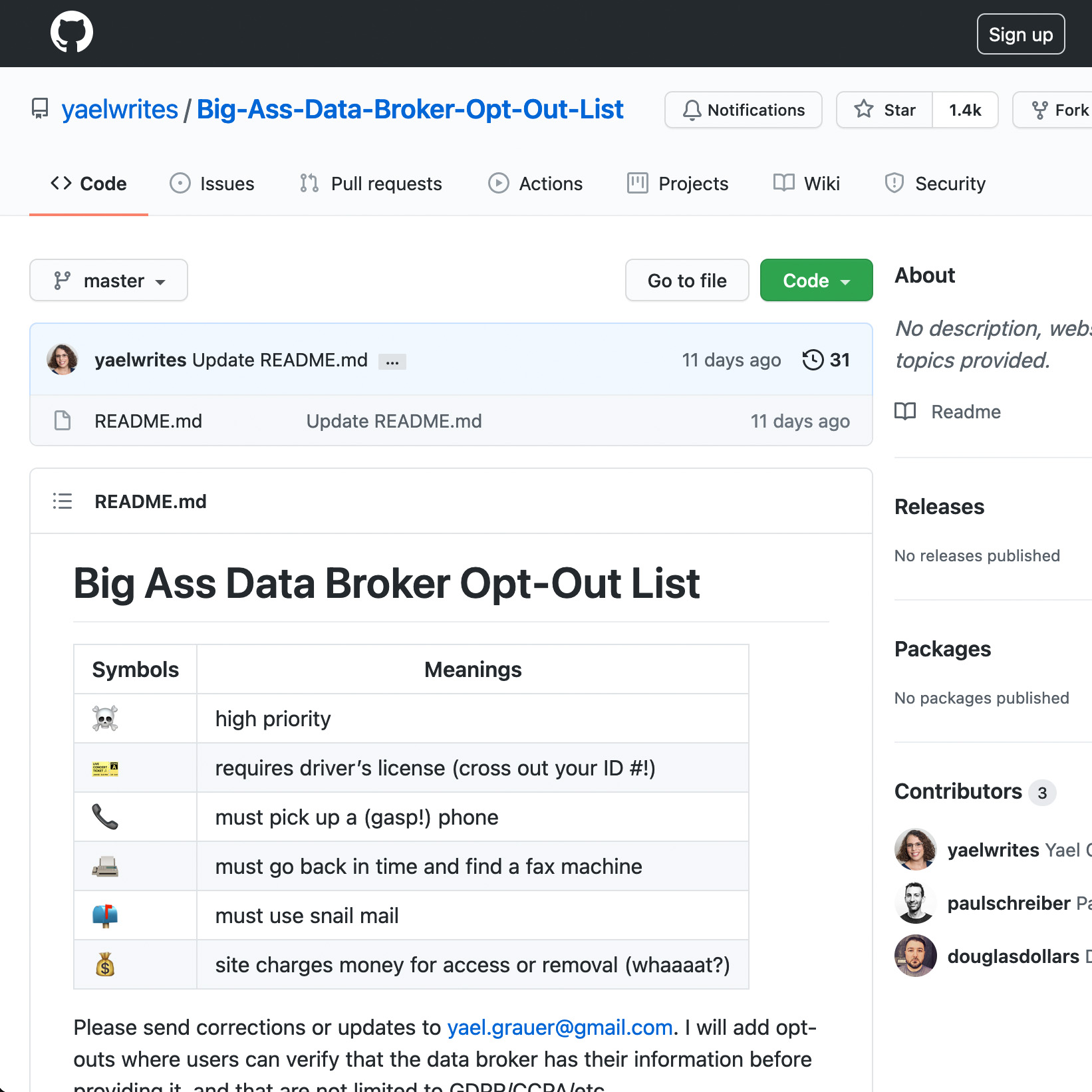
Task: Click yaelwrites avatar in commit bar
Action: tap(63, 360)
